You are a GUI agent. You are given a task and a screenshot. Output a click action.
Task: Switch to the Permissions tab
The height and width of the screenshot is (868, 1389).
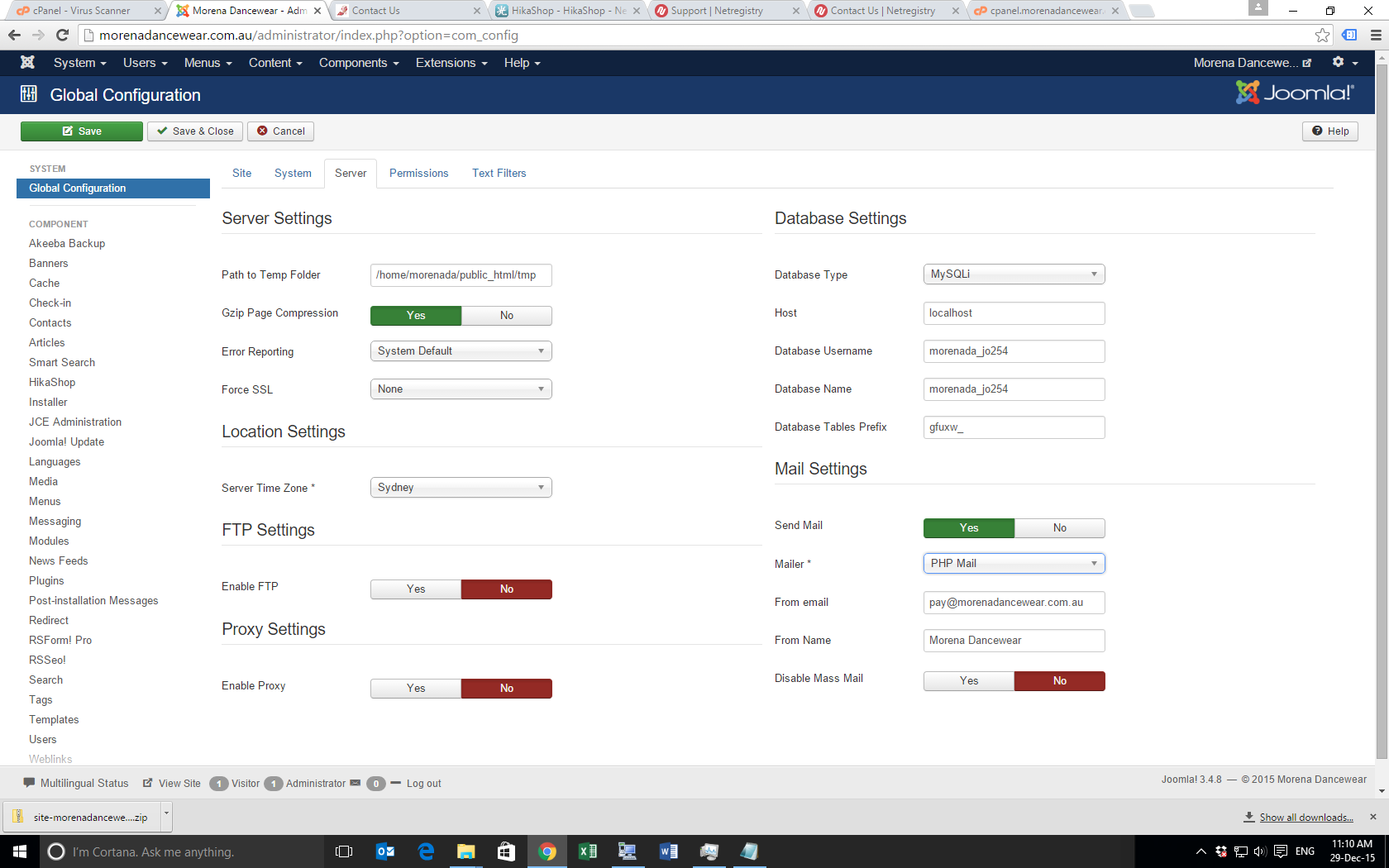[x=419, y=174]
